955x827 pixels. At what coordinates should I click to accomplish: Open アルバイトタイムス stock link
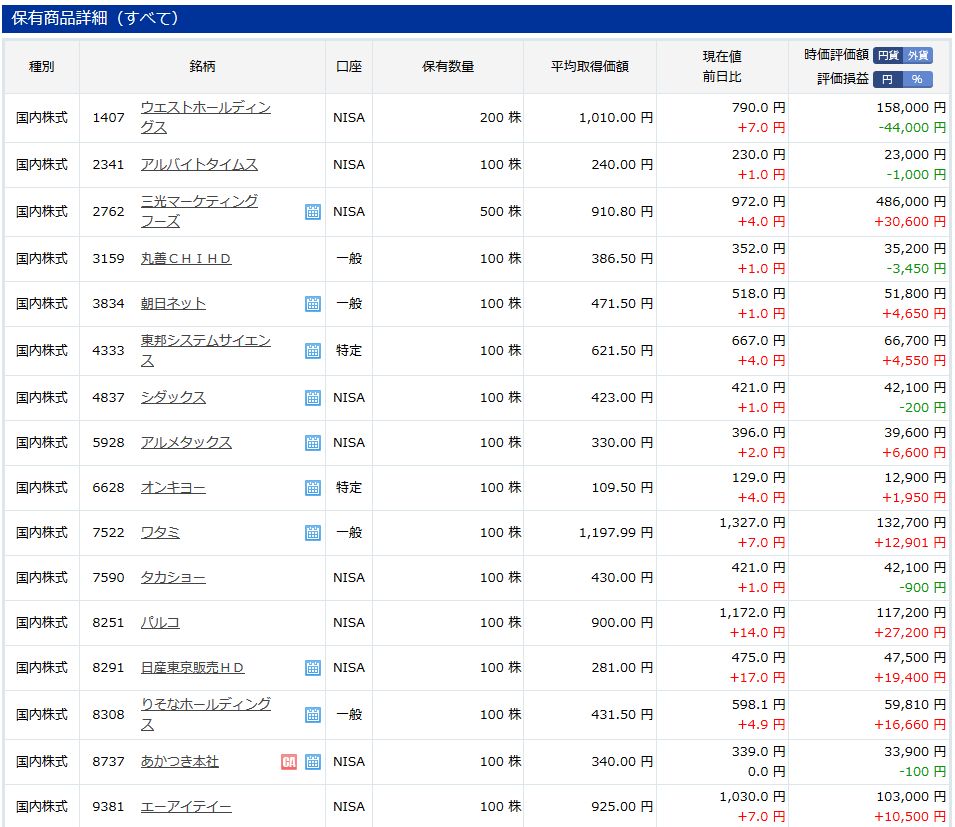point(199,164)
